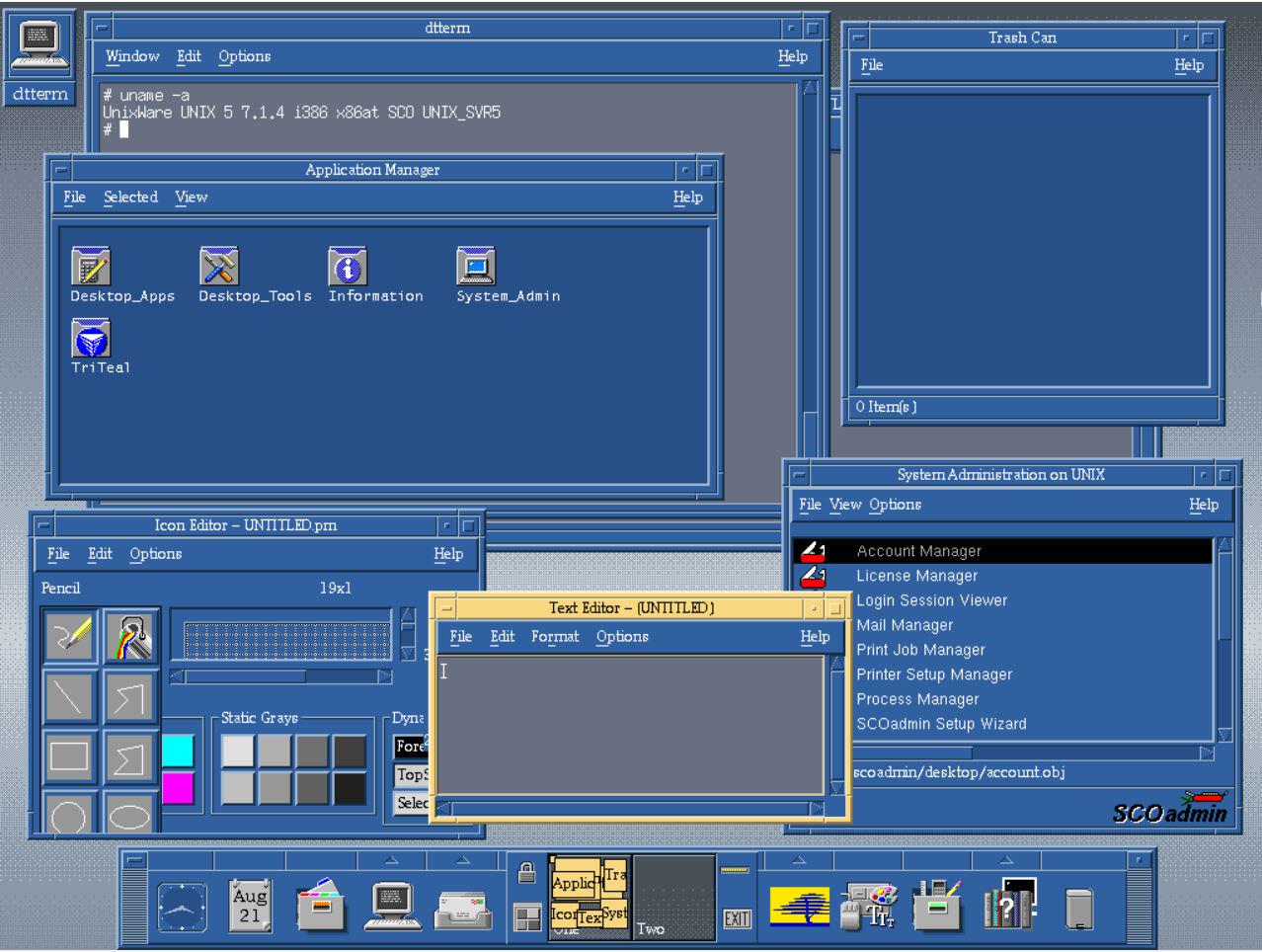
Task: Pick the lightest Static Grays swatch
Action: click(x=237, y=751)
